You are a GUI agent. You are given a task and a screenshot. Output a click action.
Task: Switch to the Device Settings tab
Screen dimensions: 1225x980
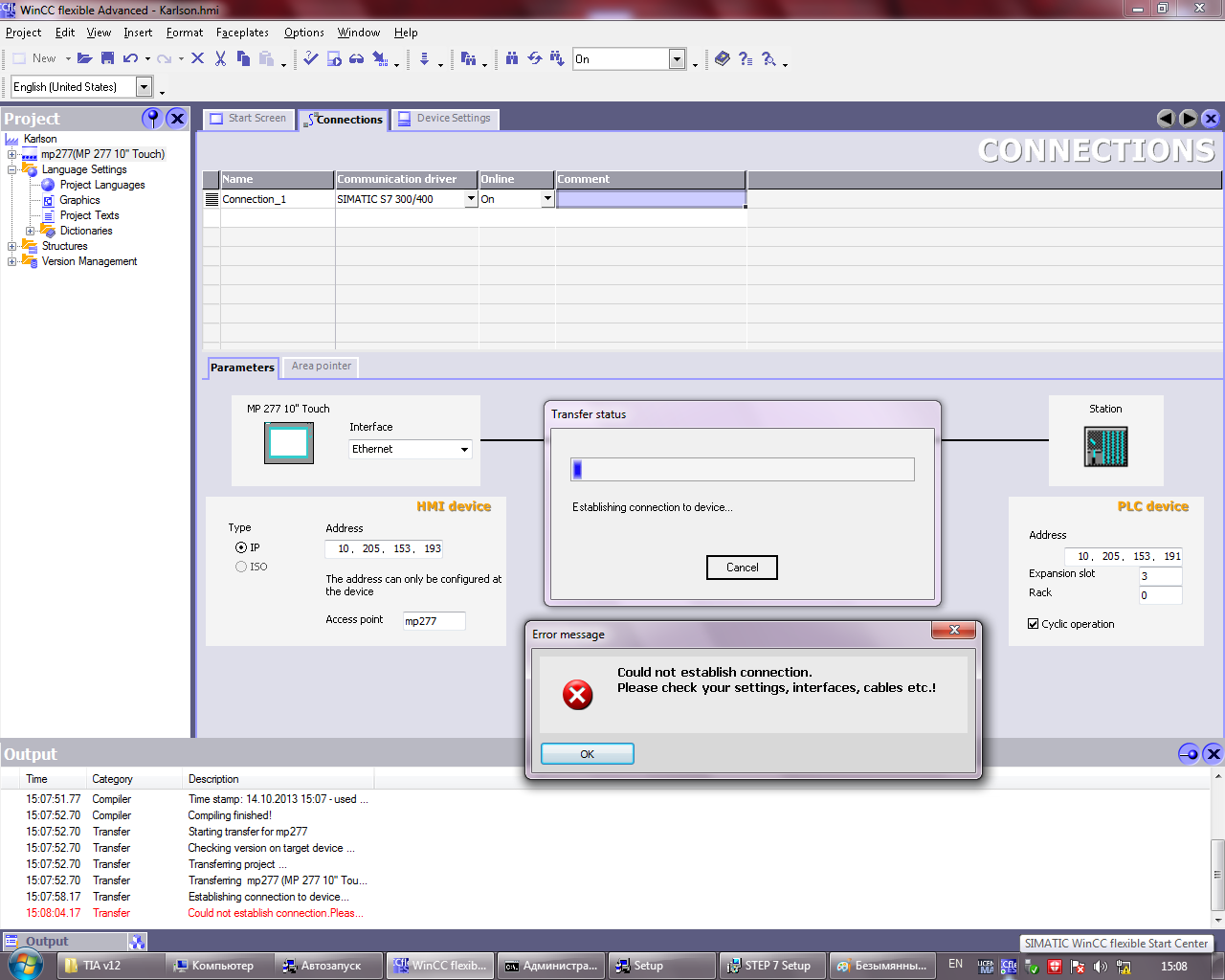pos(445,119)
